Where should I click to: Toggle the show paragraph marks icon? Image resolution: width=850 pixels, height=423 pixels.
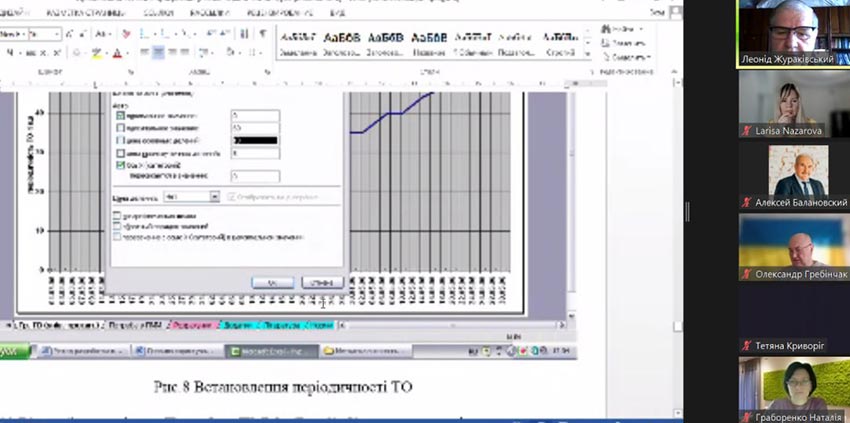tap(263, 34)
